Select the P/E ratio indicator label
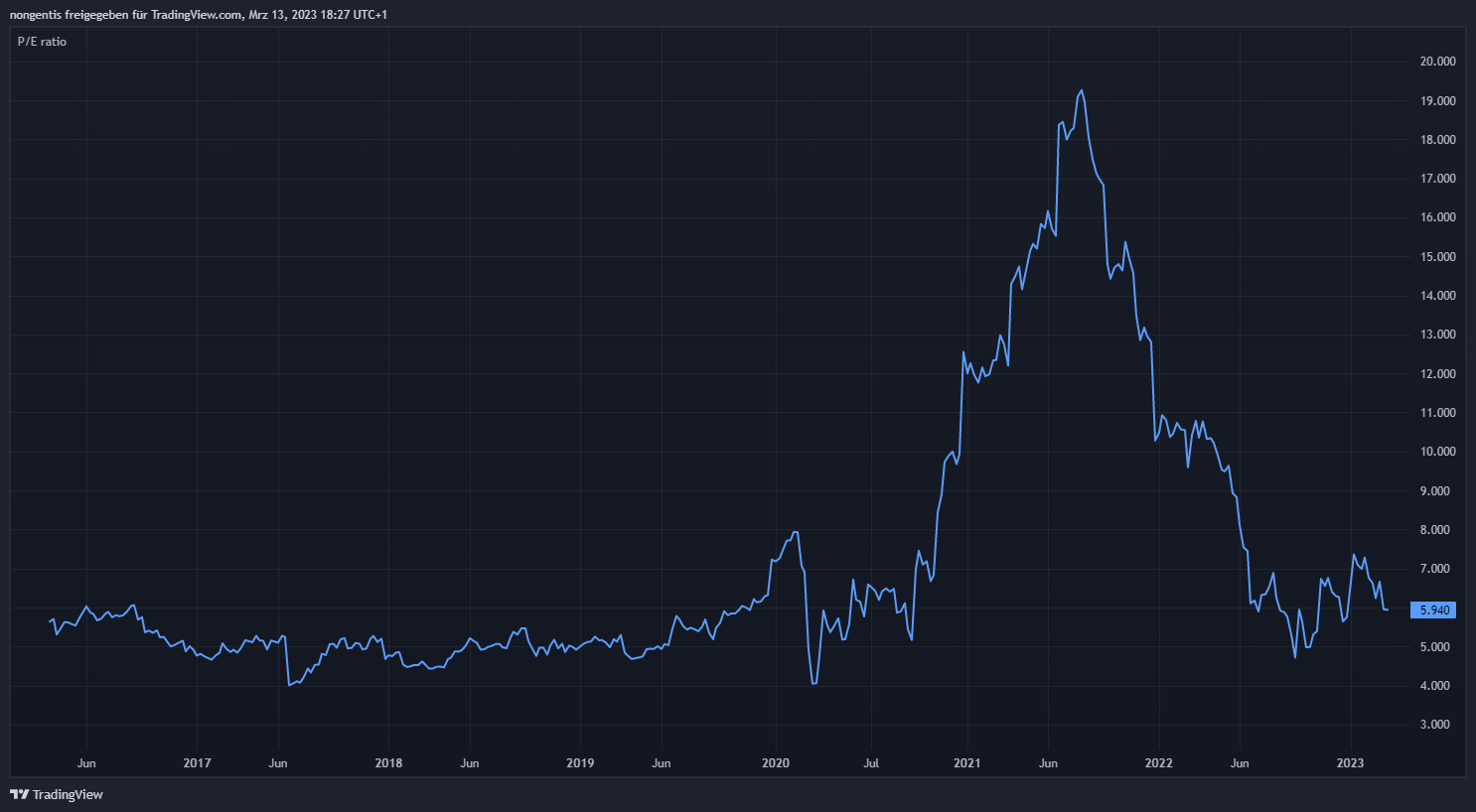 tap(42, 42)
